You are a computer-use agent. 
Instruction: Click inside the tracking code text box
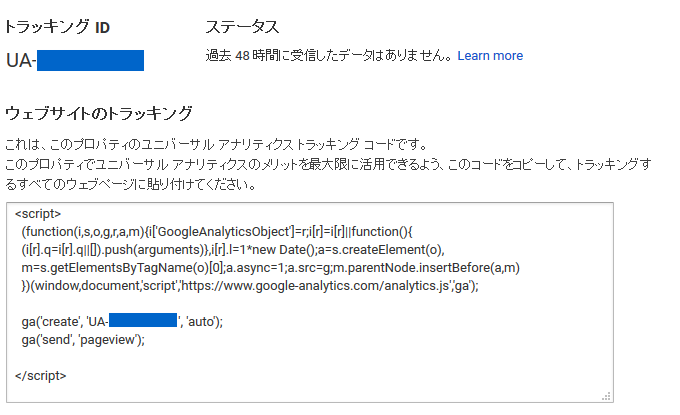[x=310, y=302]
